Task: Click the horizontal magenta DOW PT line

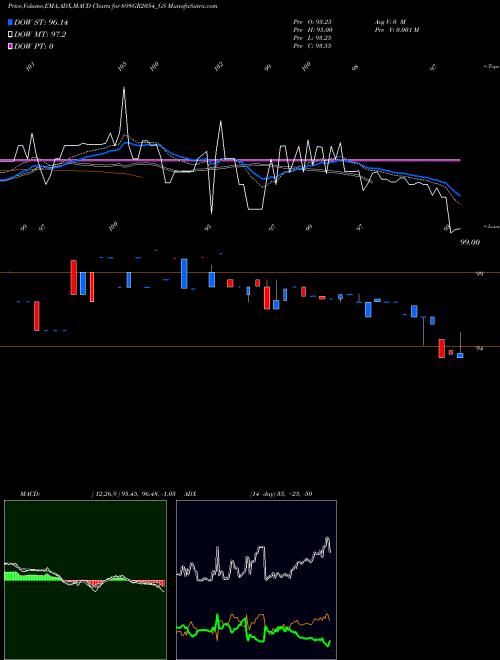Action: point(230,160)
